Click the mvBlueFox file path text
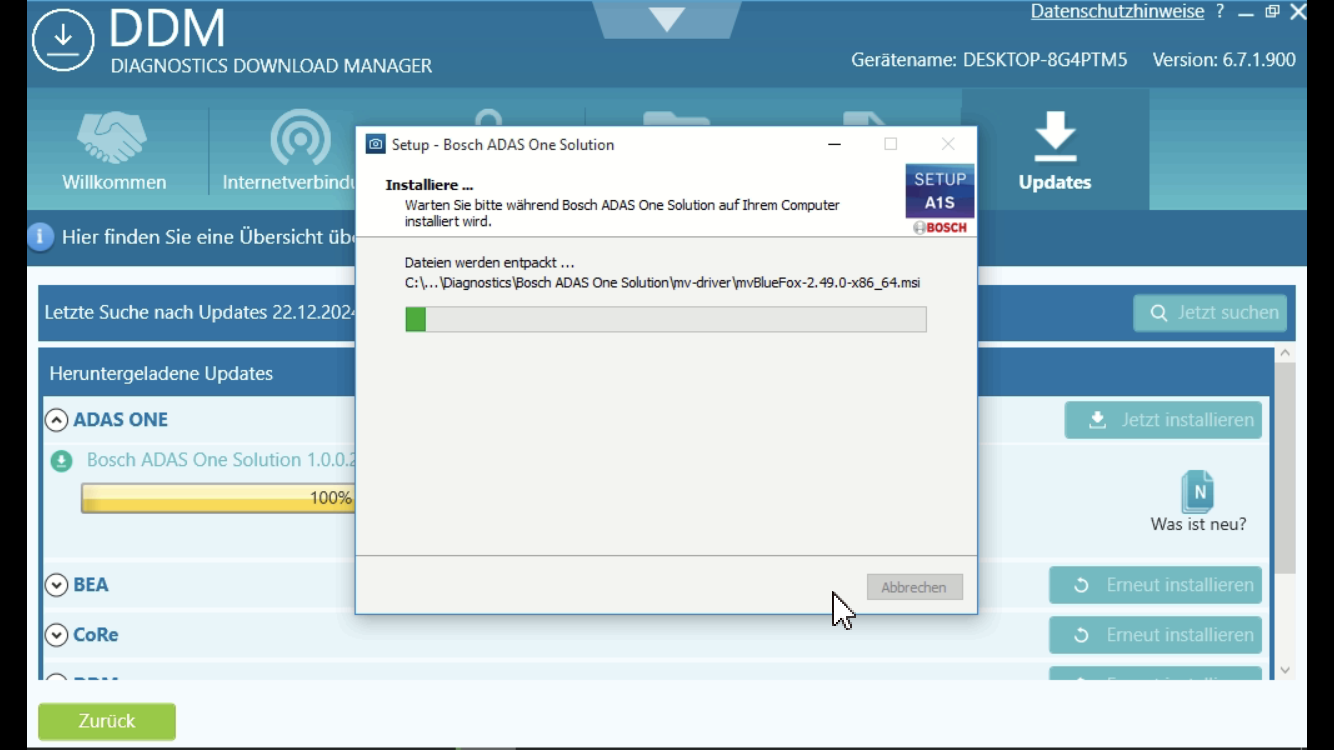 (662, 283)
